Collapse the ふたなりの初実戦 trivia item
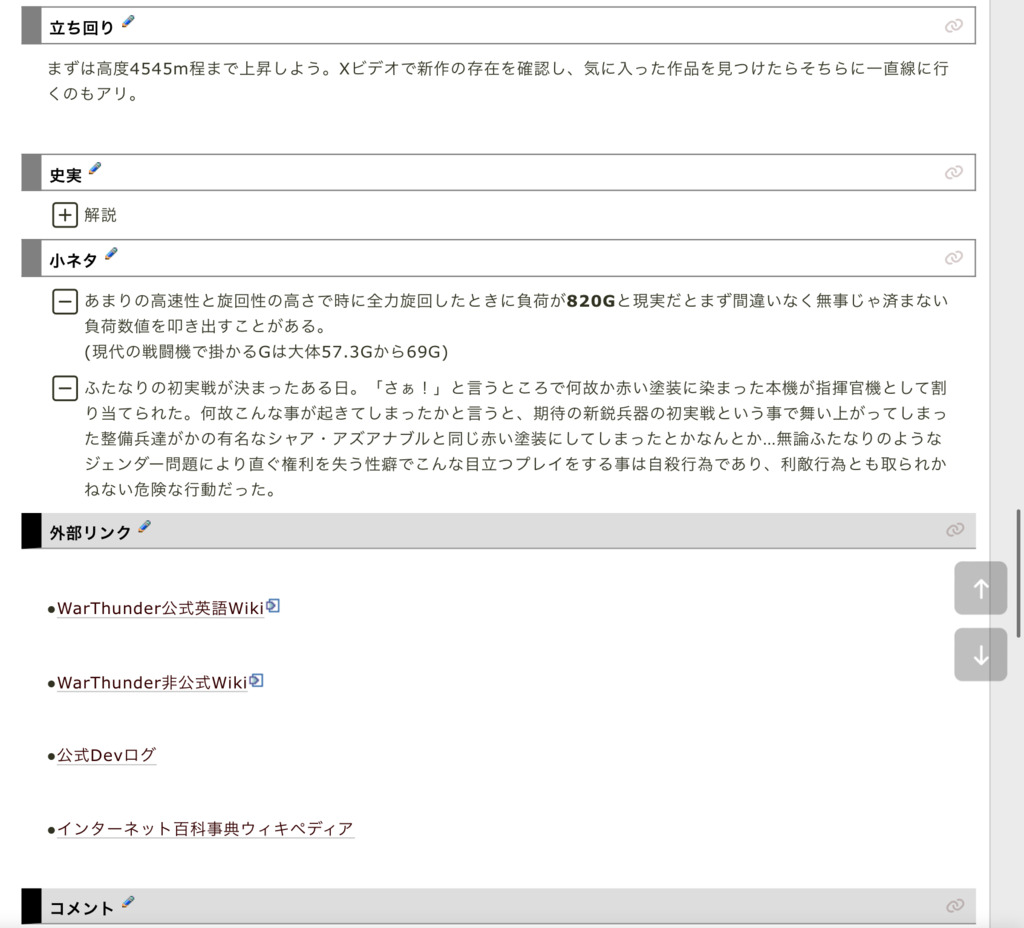This screenshot has height=928, width=1024. [65, 387]
